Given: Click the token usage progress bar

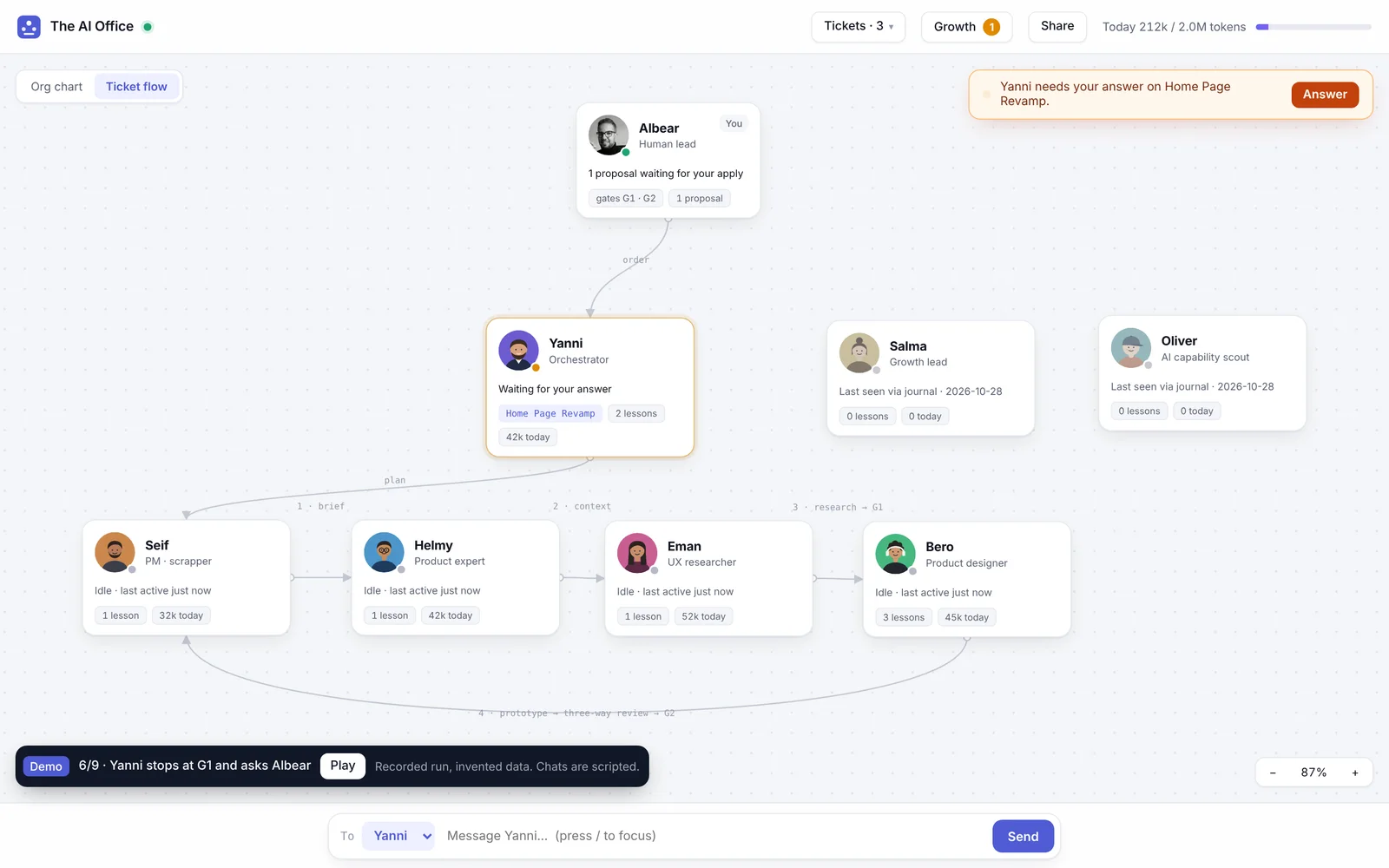Looking at the screenshot, I should tap(1313, 27).
